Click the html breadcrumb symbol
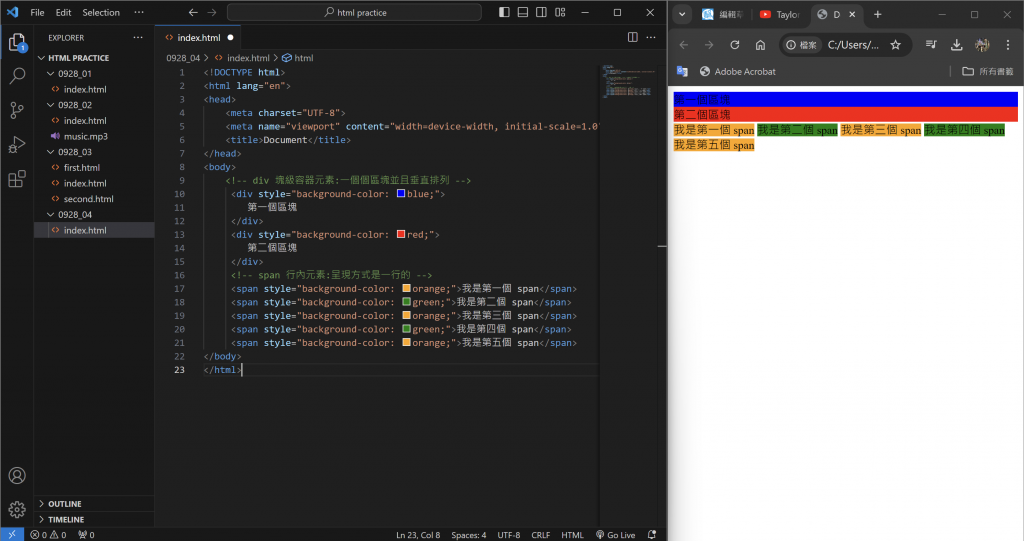 pyautogui.click(x=298, y=57)
